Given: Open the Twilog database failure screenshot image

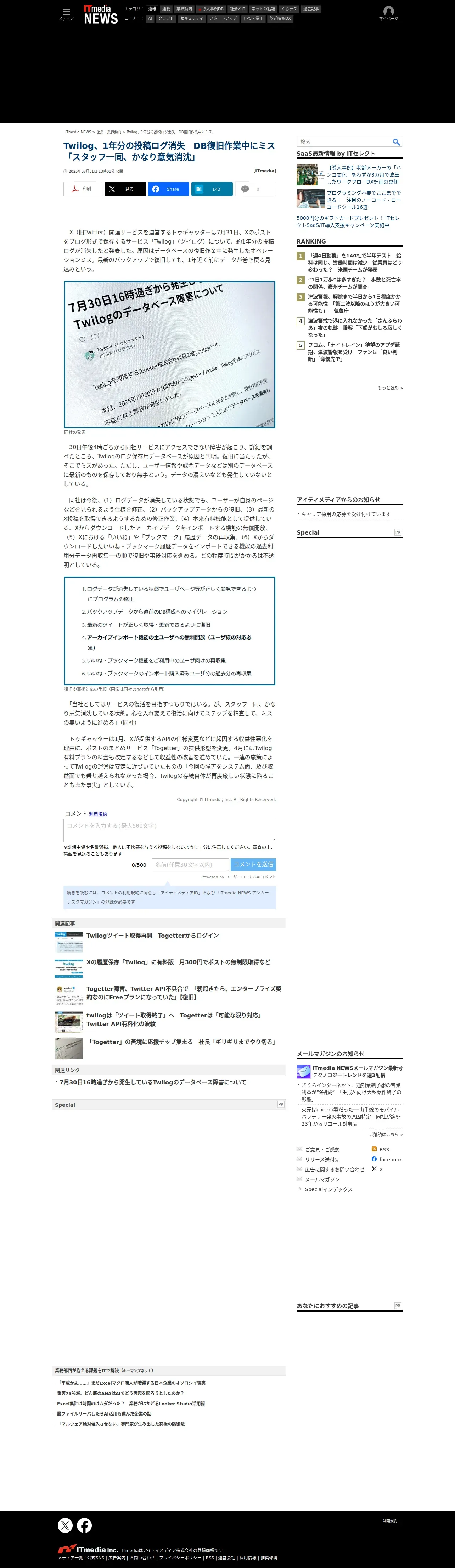Looking at the screenshot, I should point(170,354).
